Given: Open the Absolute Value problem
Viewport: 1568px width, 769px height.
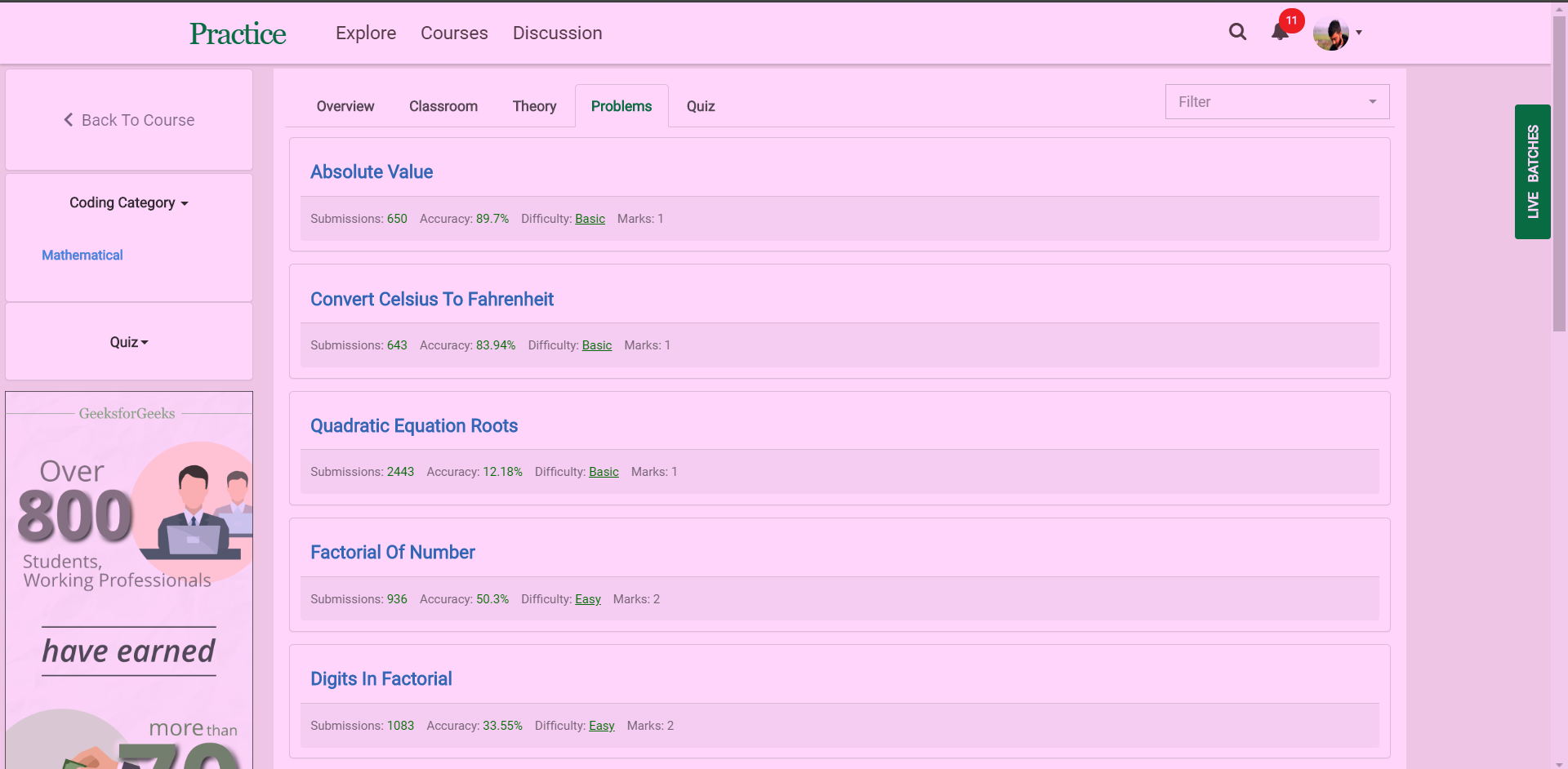Looking at the screenshot, I should pos(372,172).
